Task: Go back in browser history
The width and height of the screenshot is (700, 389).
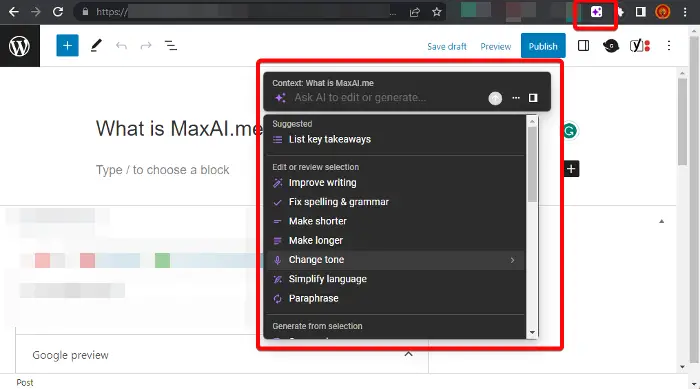Action: pyautogui.click(x=14, y=12)
